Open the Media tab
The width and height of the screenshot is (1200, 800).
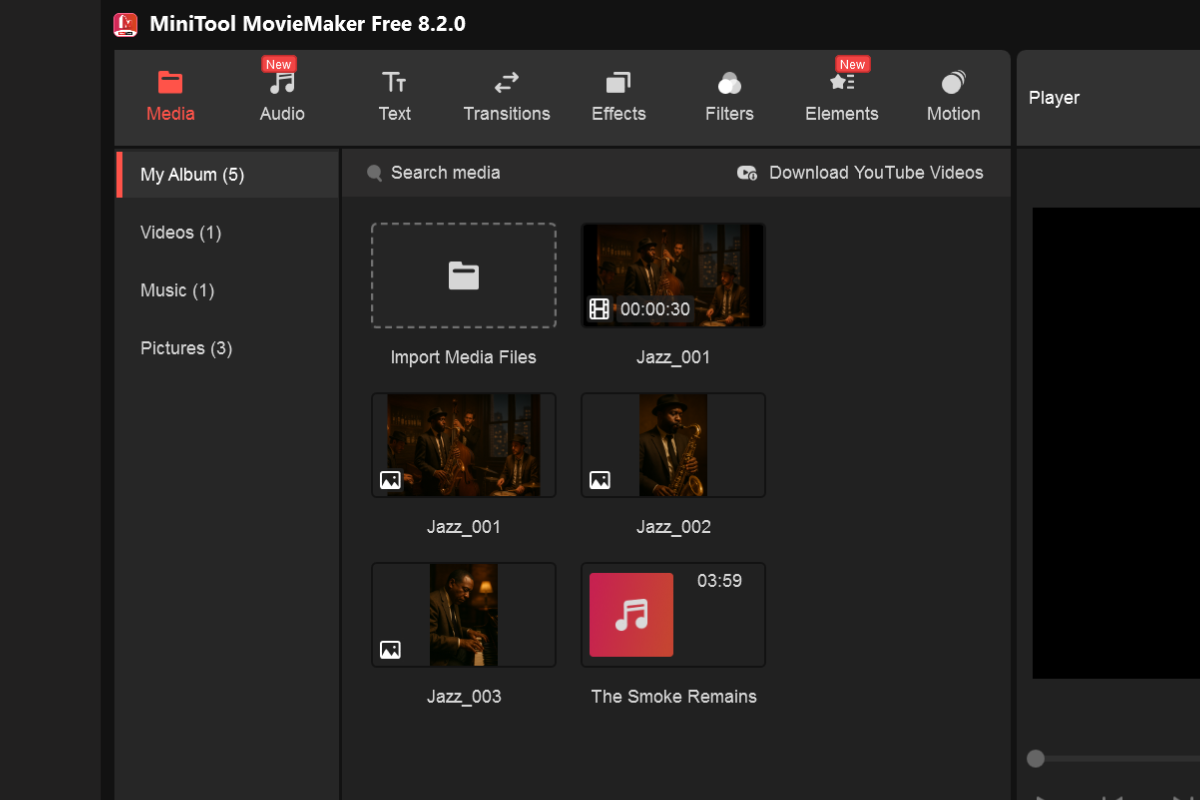tap(170, 97)
